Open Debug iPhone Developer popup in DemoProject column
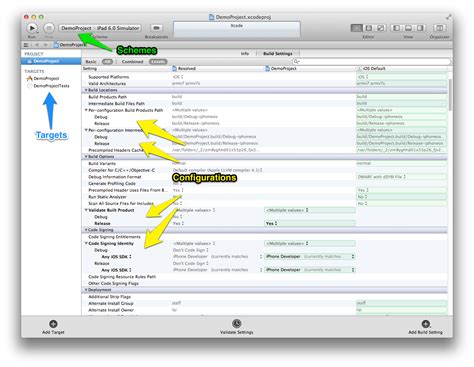 [310, 257]
